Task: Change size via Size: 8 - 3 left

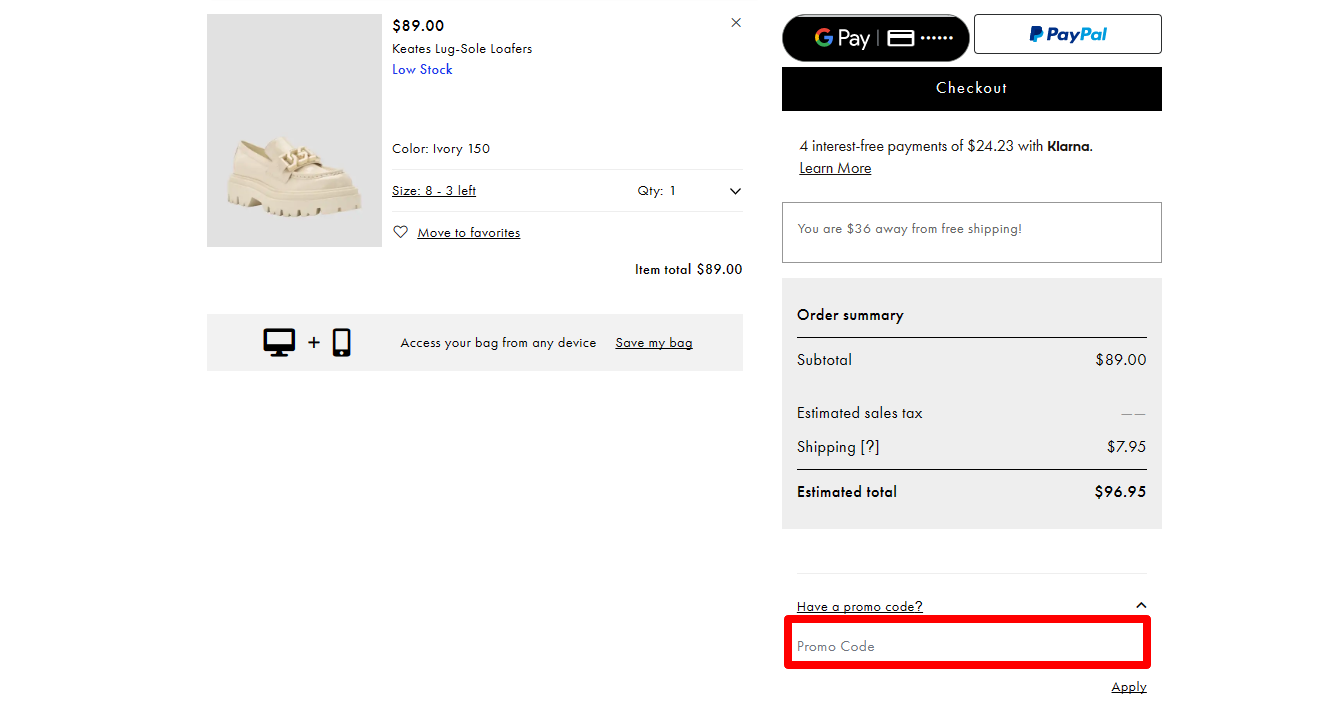Action: coord(434,191)
